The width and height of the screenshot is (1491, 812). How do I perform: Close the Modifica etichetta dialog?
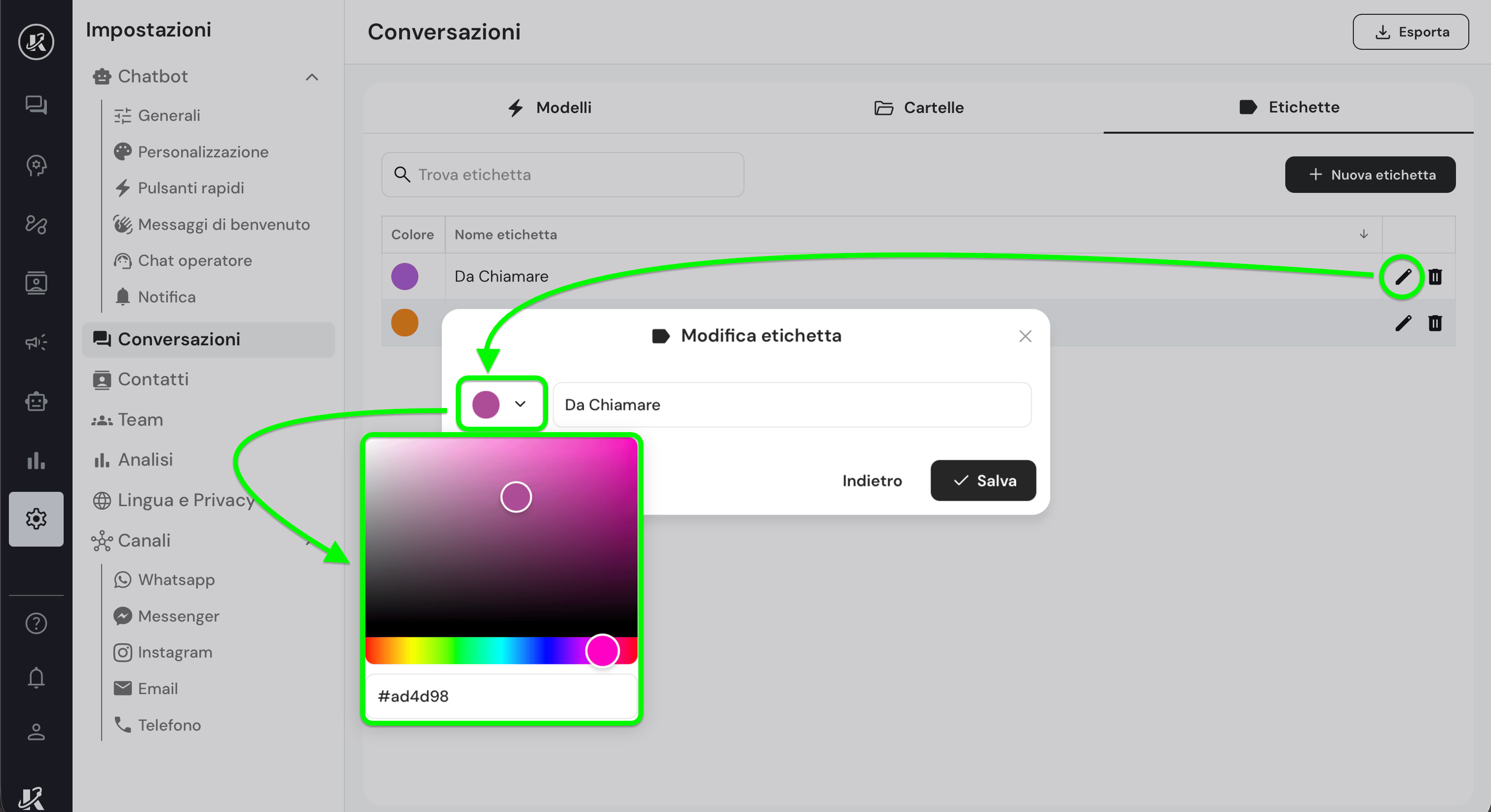1025,336
